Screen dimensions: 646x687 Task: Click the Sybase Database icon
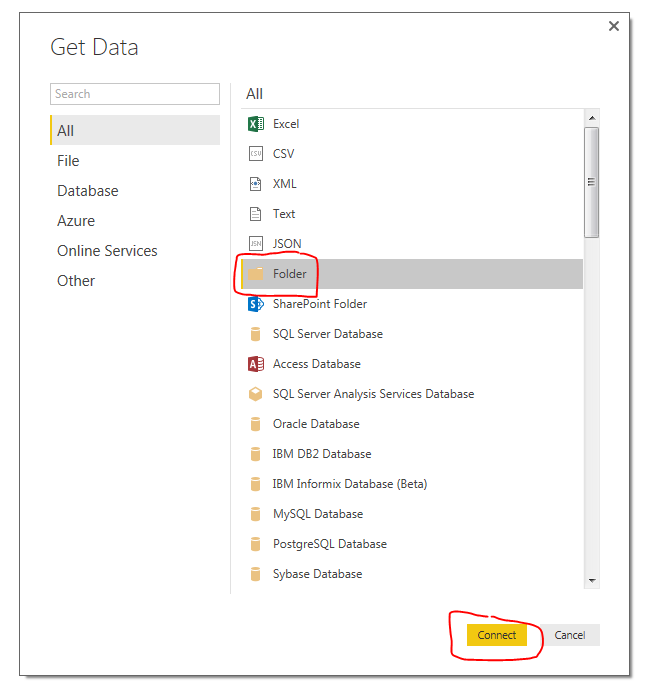point(256,574)
